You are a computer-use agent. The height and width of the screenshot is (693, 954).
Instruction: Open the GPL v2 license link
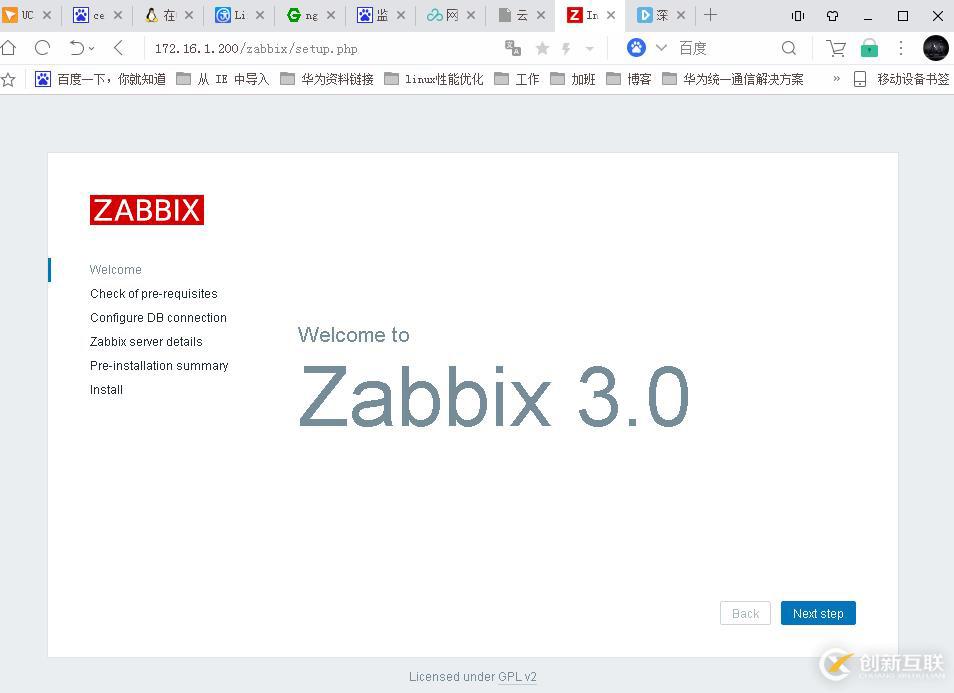point(518,676)
